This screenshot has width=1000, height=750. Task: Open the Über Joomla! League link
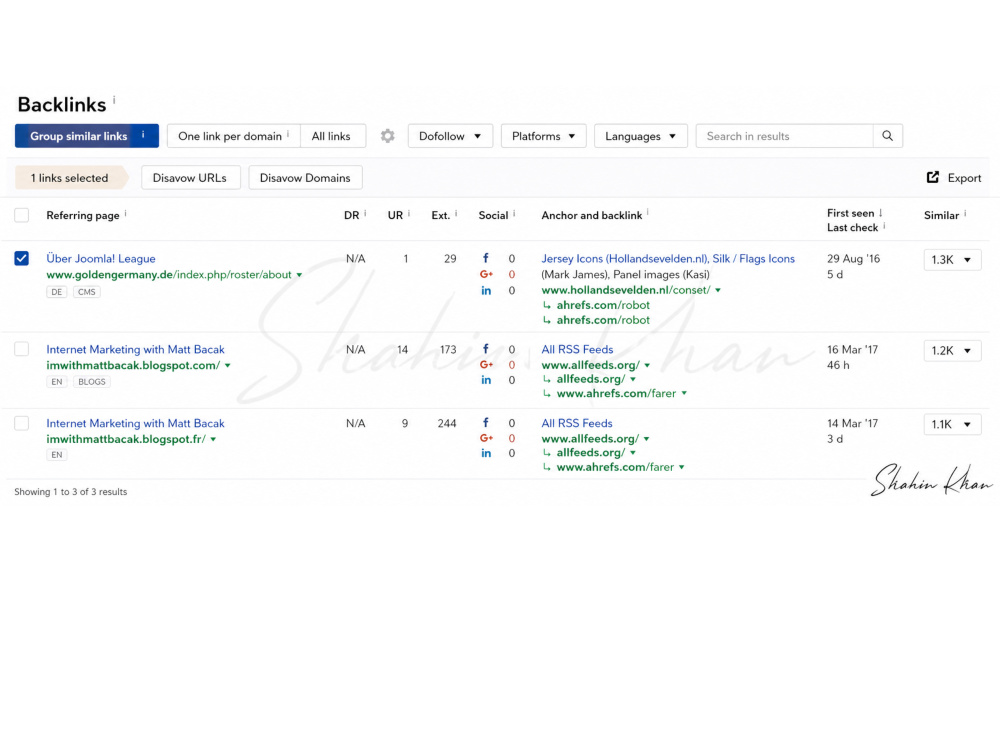[x=101, y=258]
